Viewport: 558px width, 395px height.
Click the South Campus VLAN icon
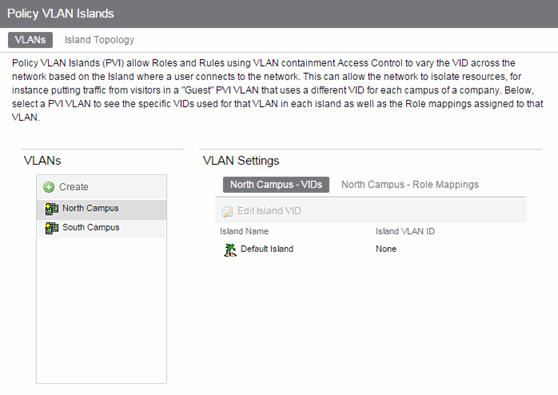pos(52,228)
